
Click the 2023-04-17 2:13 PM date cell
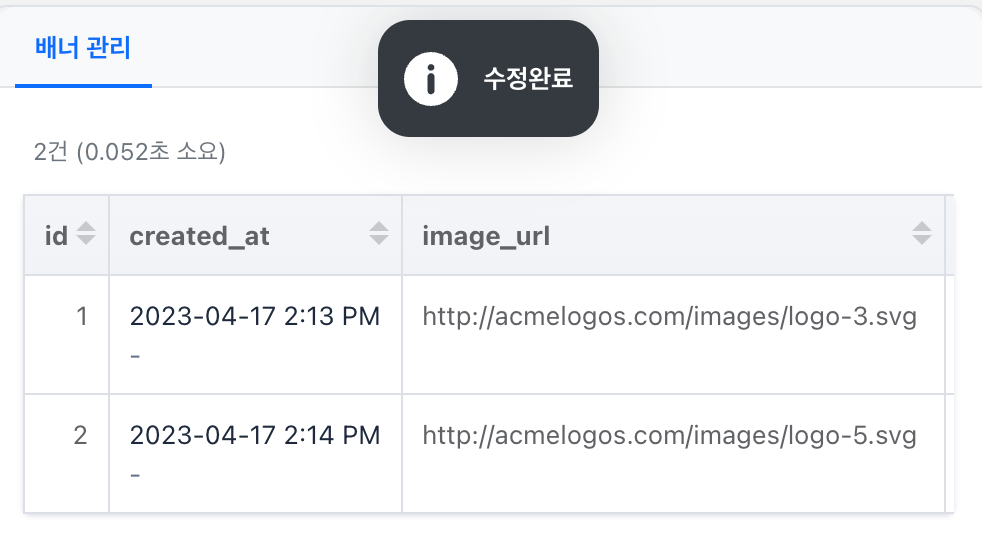(x=255, y=316)
